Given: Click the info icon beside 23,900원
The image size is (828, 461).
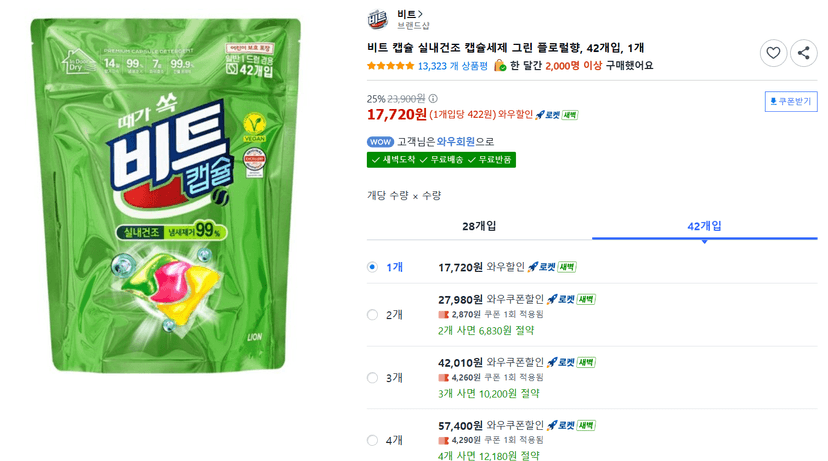Looking at the screenshot, I should (x=433, y=98).
